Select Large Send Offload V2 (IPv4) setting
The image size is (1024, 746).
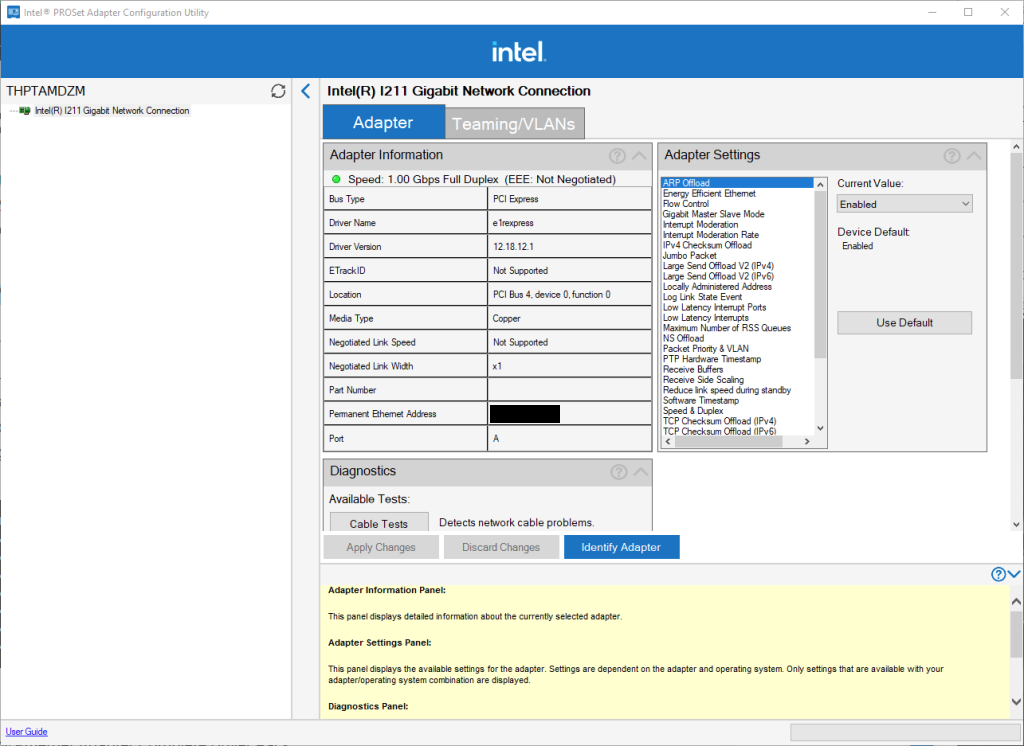point(718,266)
